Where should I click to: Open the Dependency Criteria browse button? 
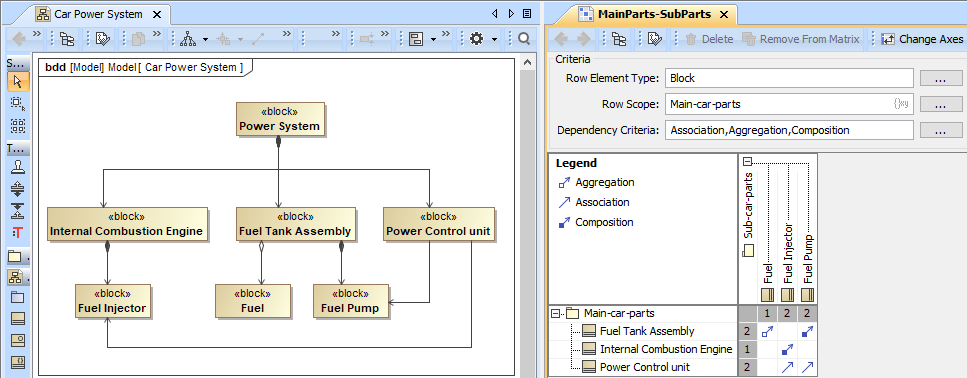(940, 130)
